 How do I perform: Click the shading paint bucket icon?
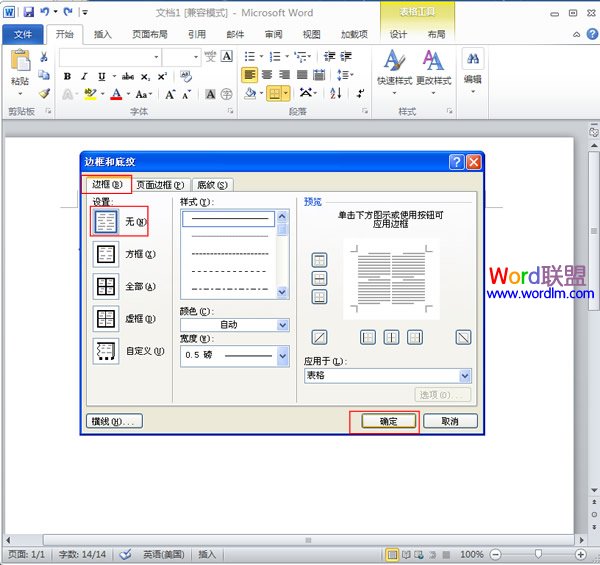click(250, 93)
